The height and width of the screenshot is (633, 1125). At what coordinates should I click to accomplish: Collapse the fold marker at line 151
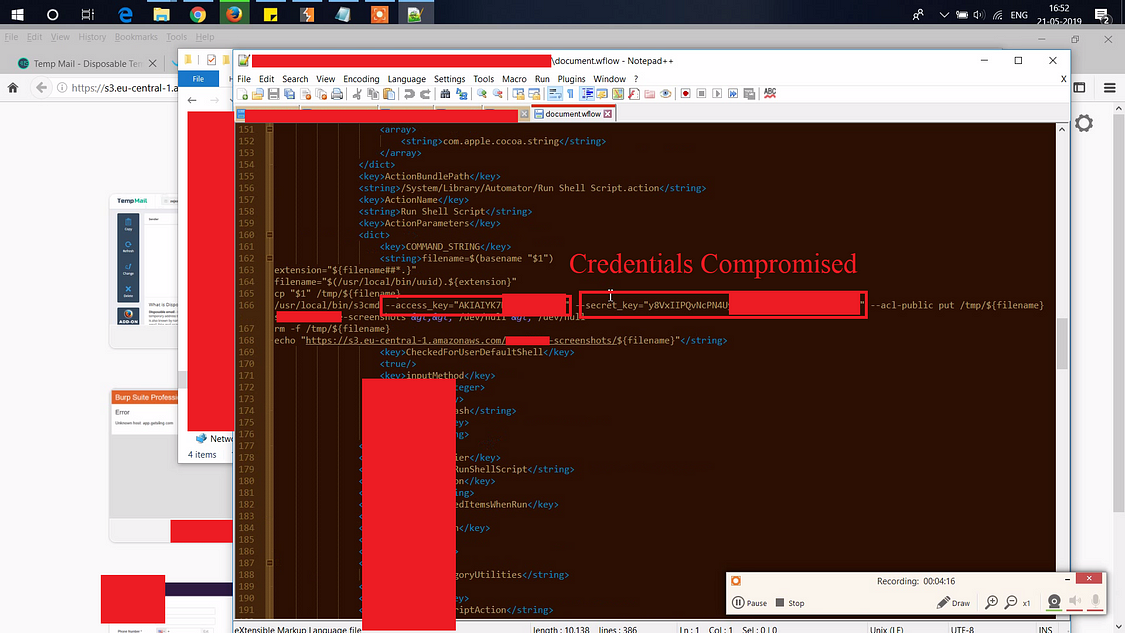point(269,129)
